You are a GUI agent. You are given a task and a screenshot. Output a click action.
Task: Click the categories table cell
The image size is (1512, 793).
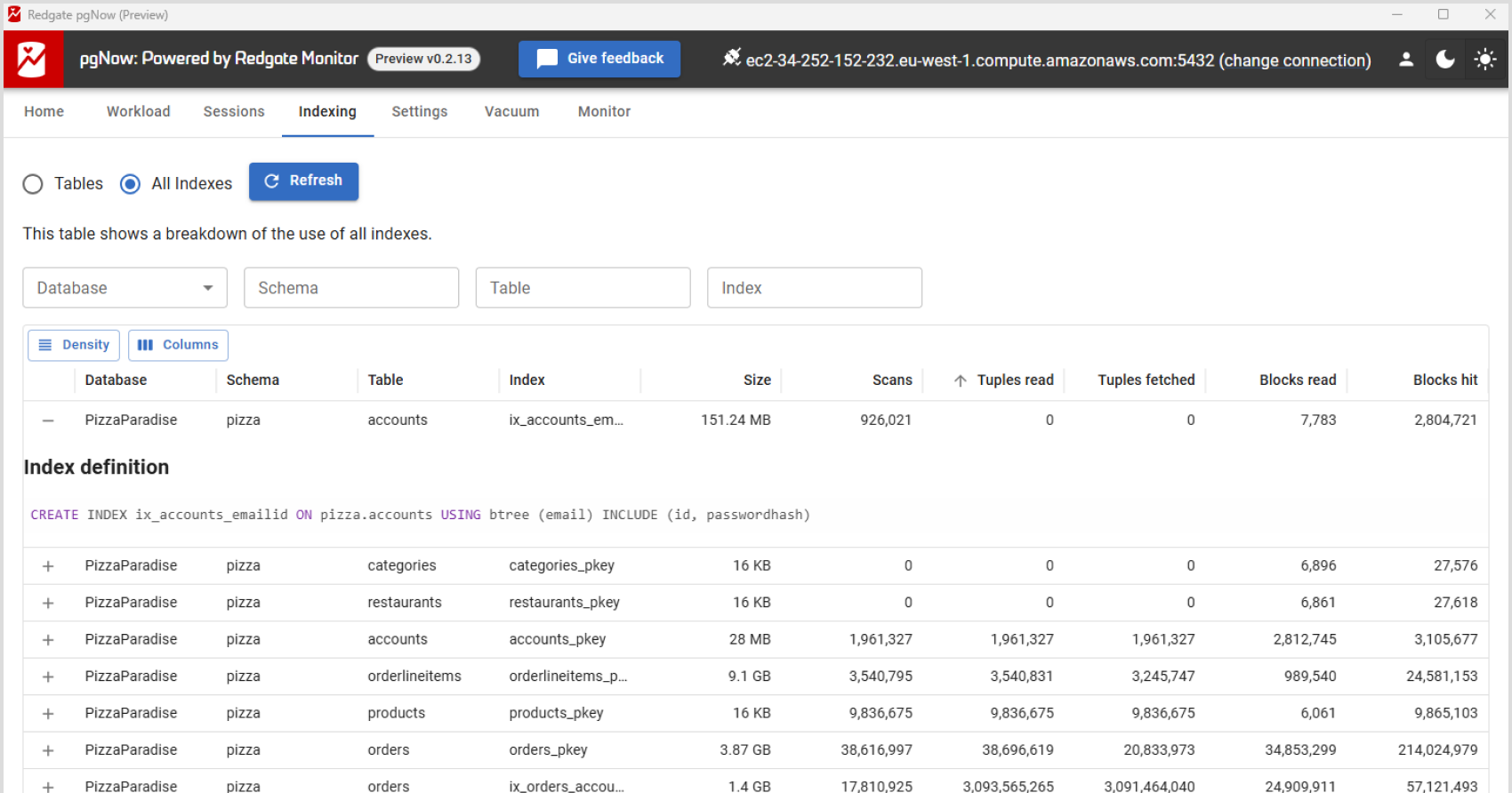click(402, 565)
